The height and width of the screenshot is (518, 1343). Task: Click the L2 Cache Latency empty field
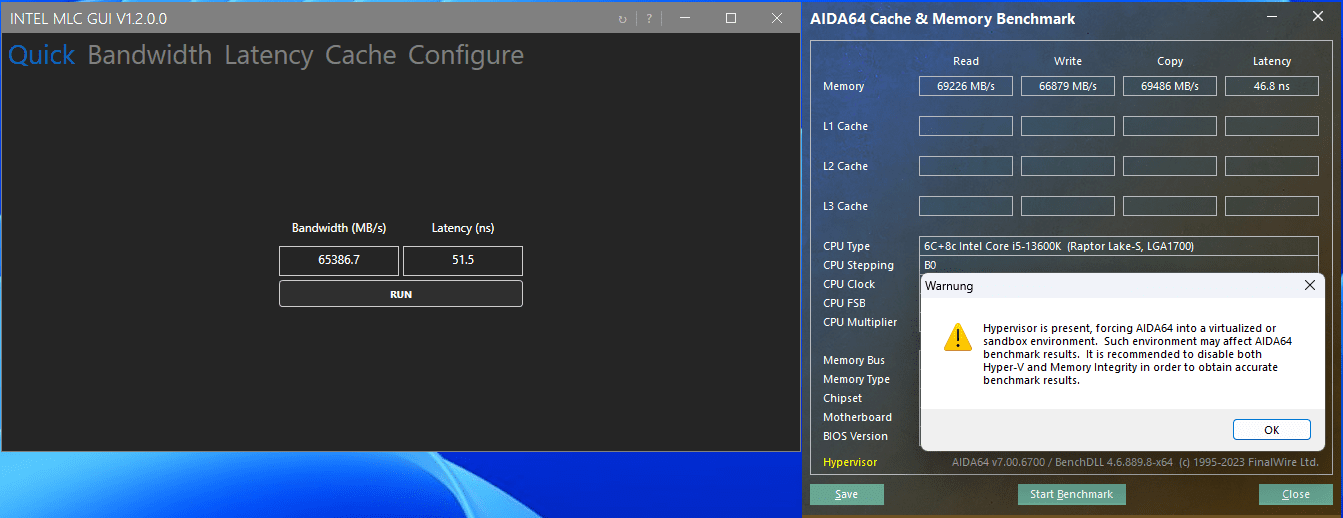[x=1272, y=166]
